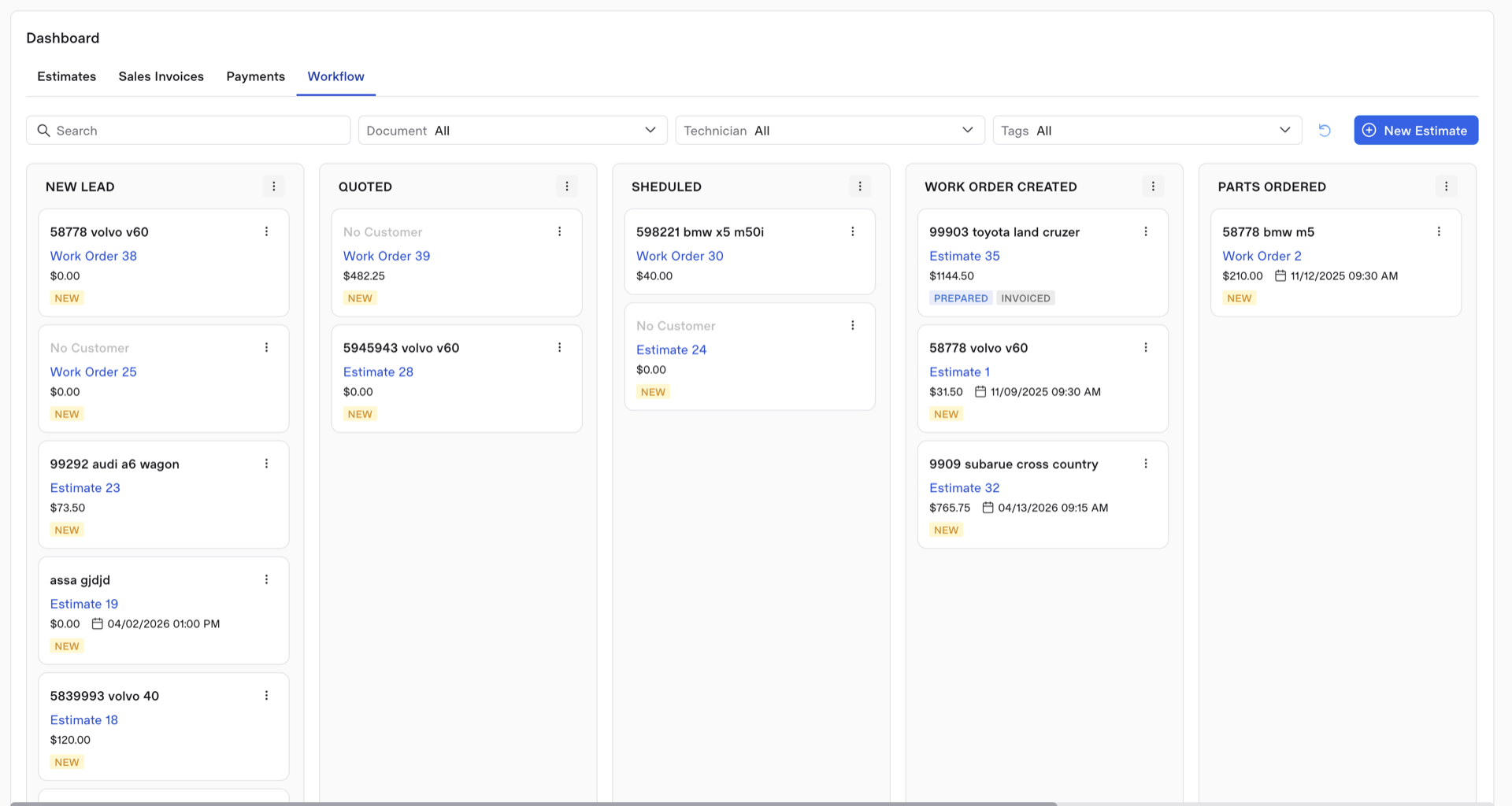
Task: Open kebab menu on 99292 audi a6 wagon card
Action: pos(266,464)
